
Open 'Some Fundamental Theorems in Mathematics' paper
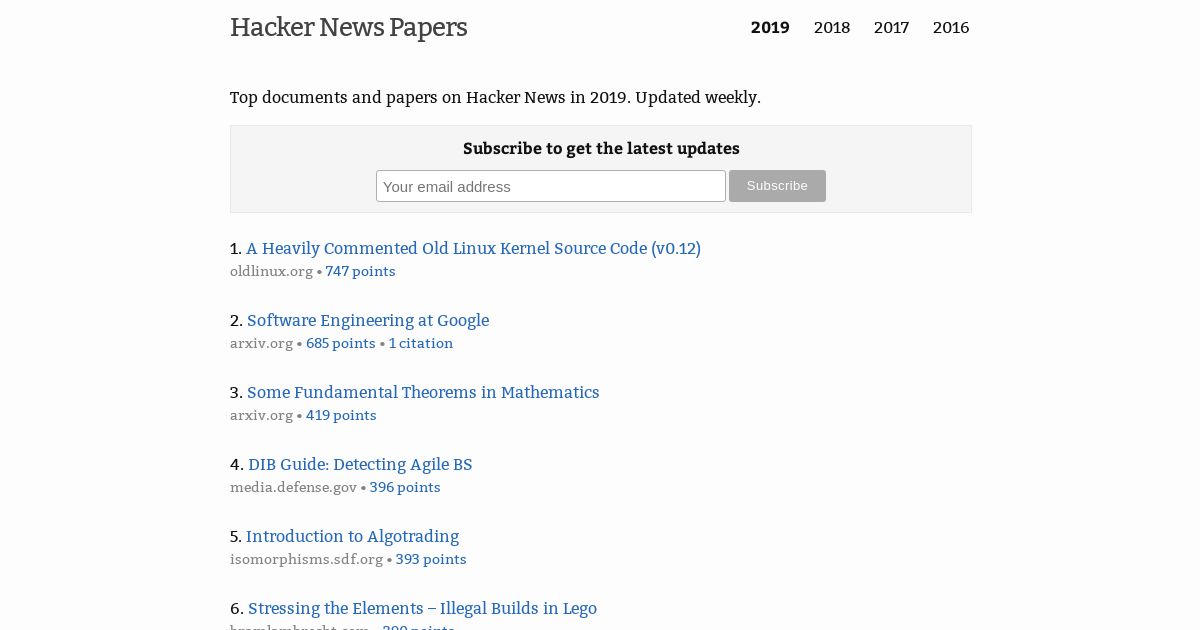click(423, 392)
